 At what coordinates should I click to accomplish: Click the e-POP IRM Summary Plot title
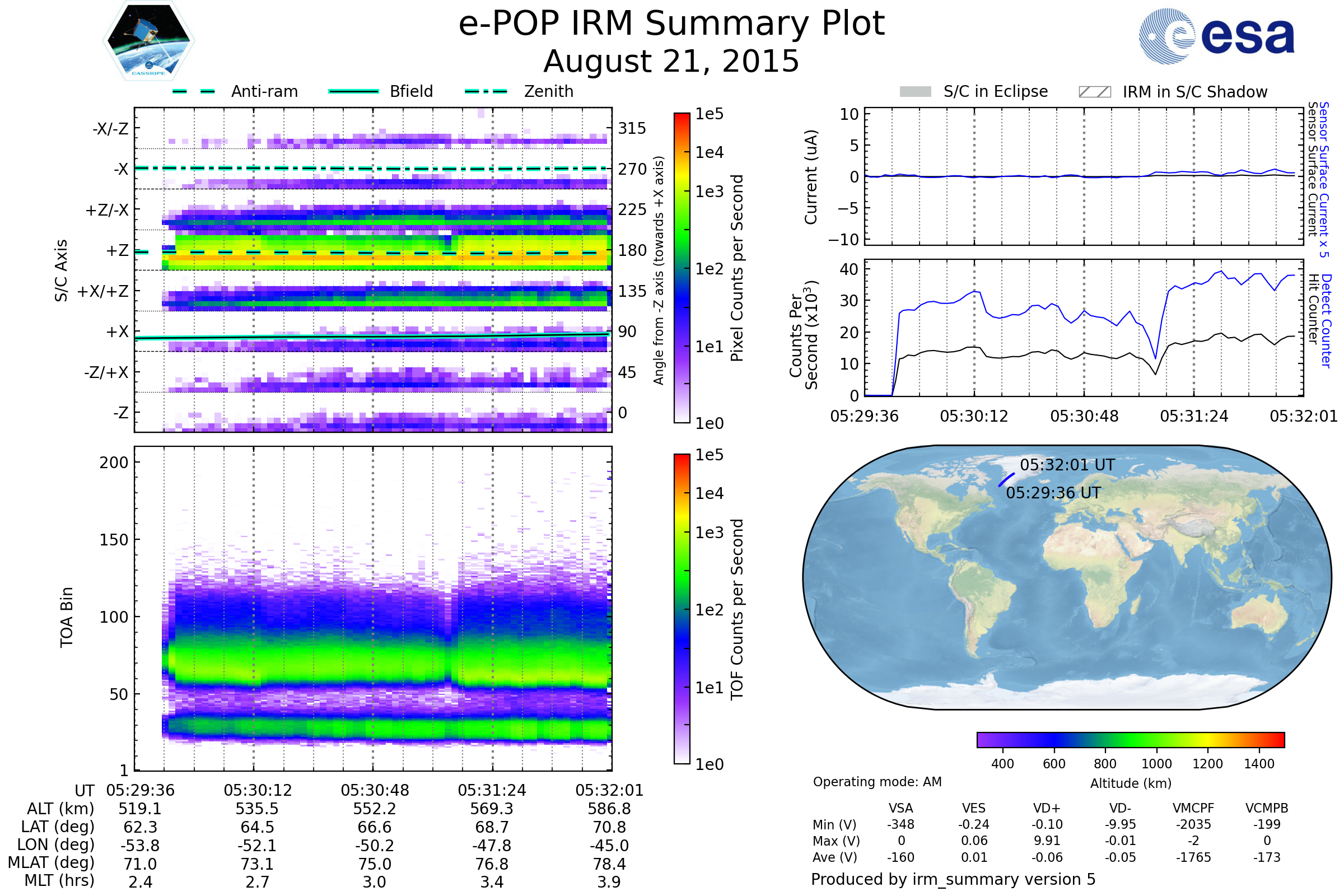(x=671, y=24)
